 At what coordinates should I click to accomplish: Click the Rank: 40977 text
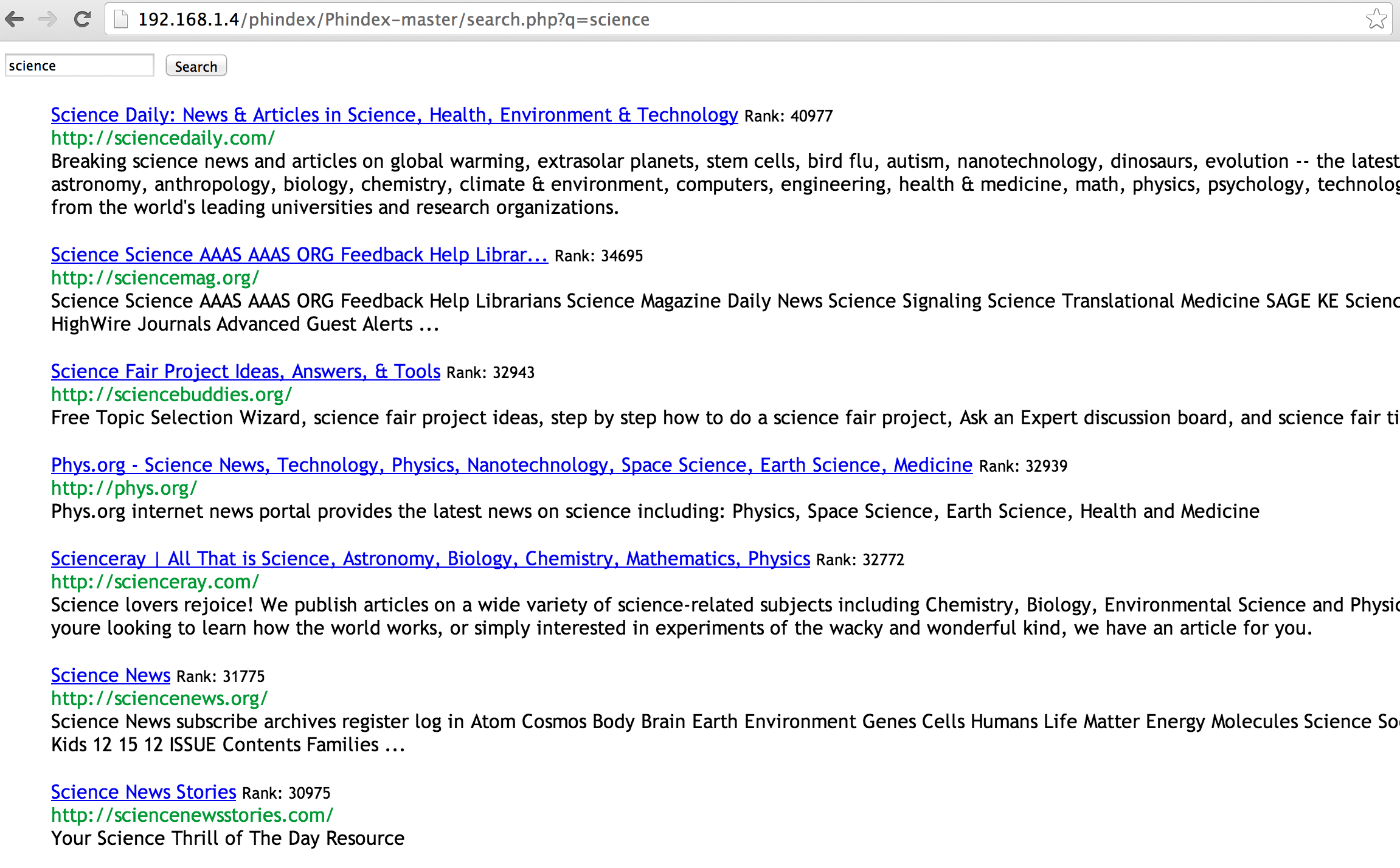pos(789,116)
